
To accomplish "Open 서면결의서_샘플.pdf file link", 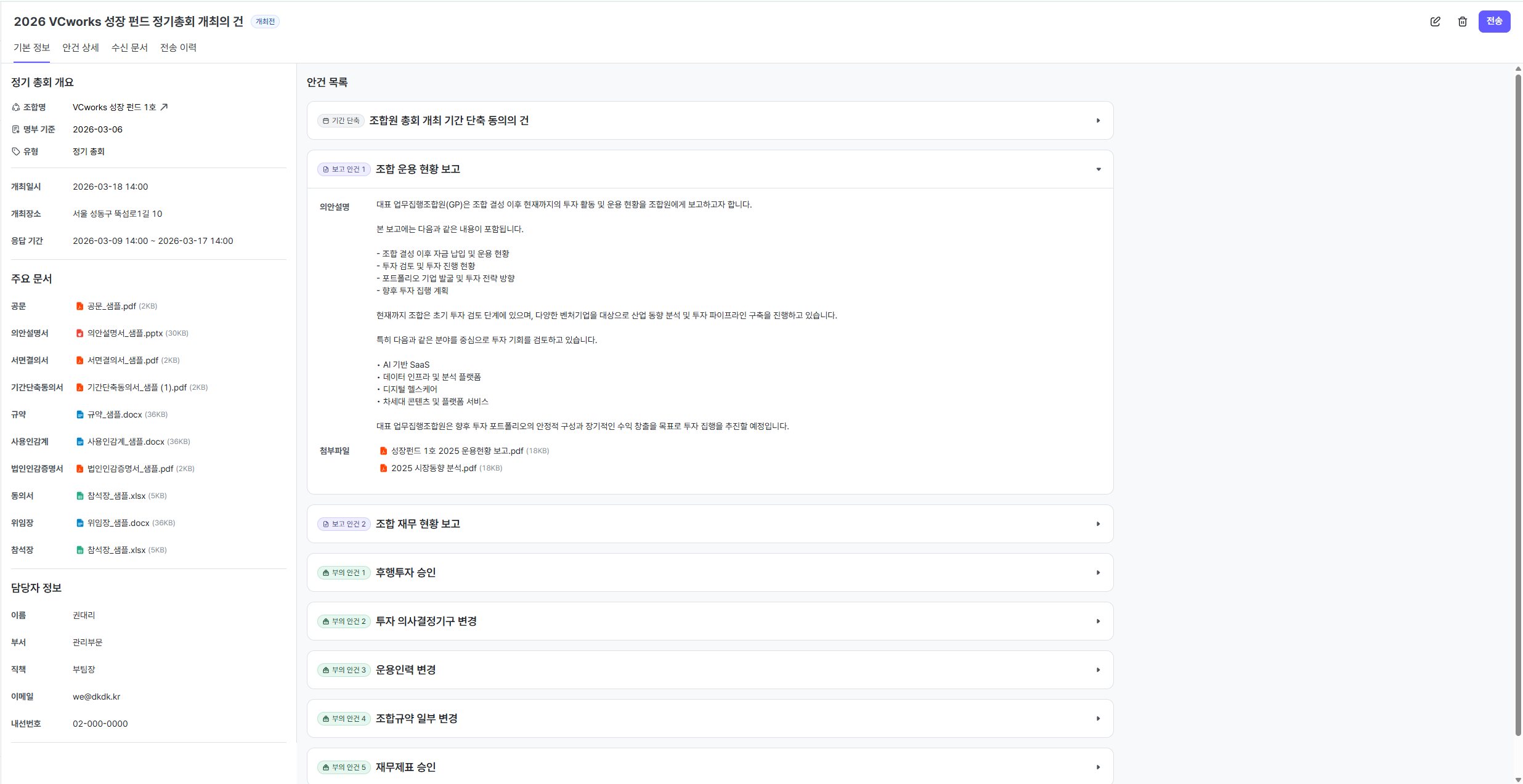I will coord(123,360).
